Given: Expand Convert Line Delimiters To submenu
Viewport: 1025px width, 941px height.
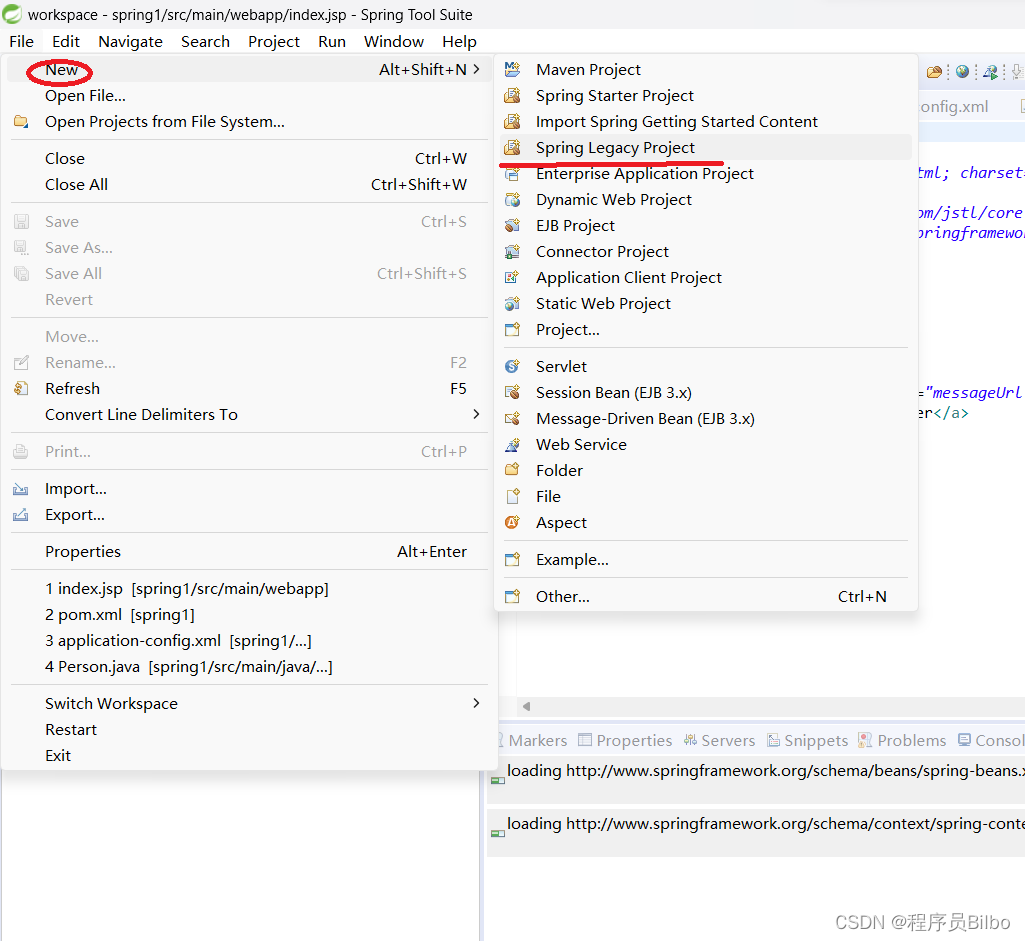Looking at the screenshot, I should pyautogui.click(x=477, y=414).
